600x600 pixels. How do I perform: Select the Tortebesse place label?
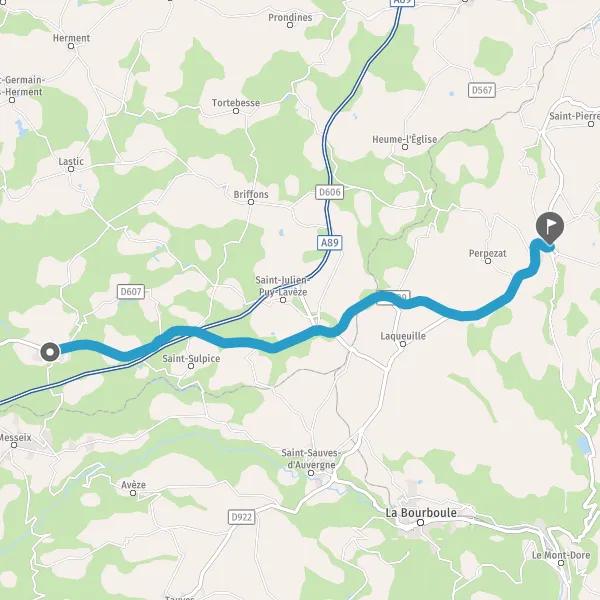[x=236, y=103]
